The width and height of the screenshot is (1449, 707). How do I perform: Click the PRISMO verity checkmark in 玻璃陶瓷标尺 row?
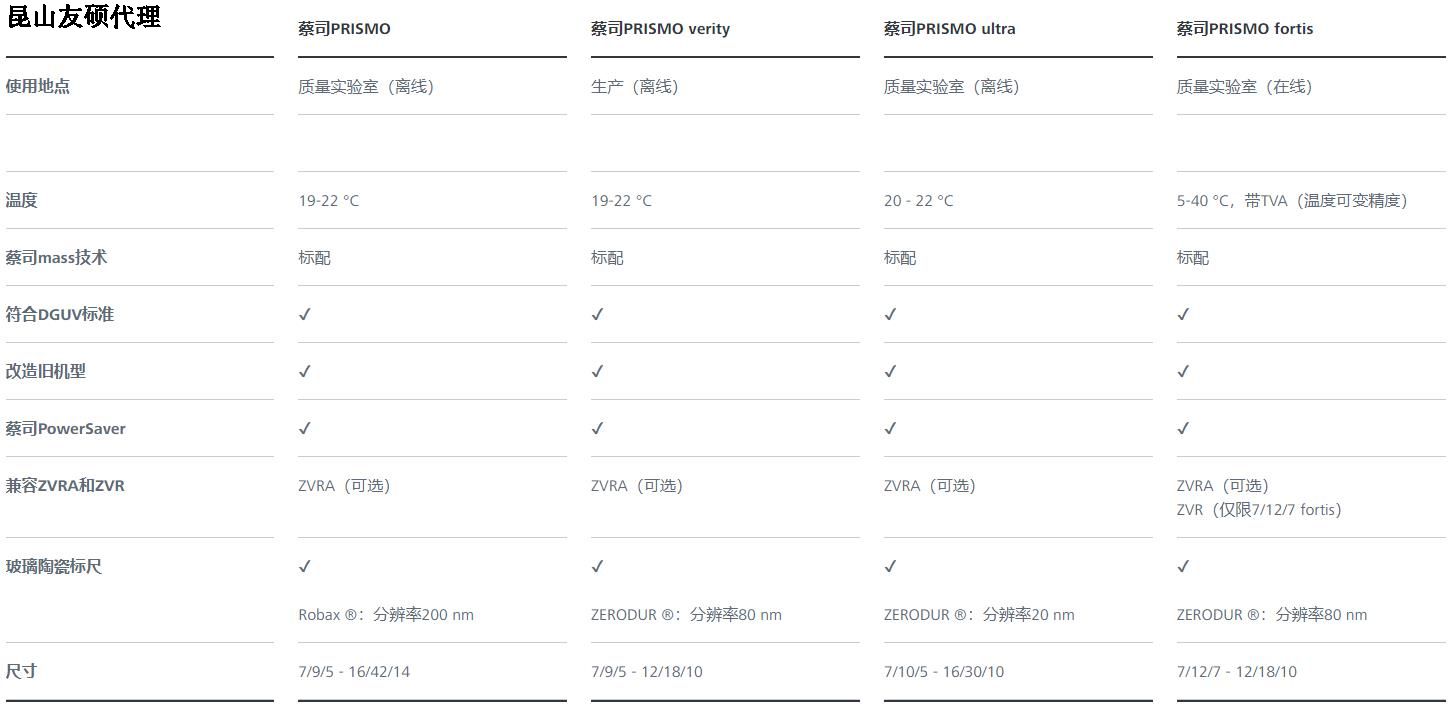pyautogui.click(x=598, y=566)
